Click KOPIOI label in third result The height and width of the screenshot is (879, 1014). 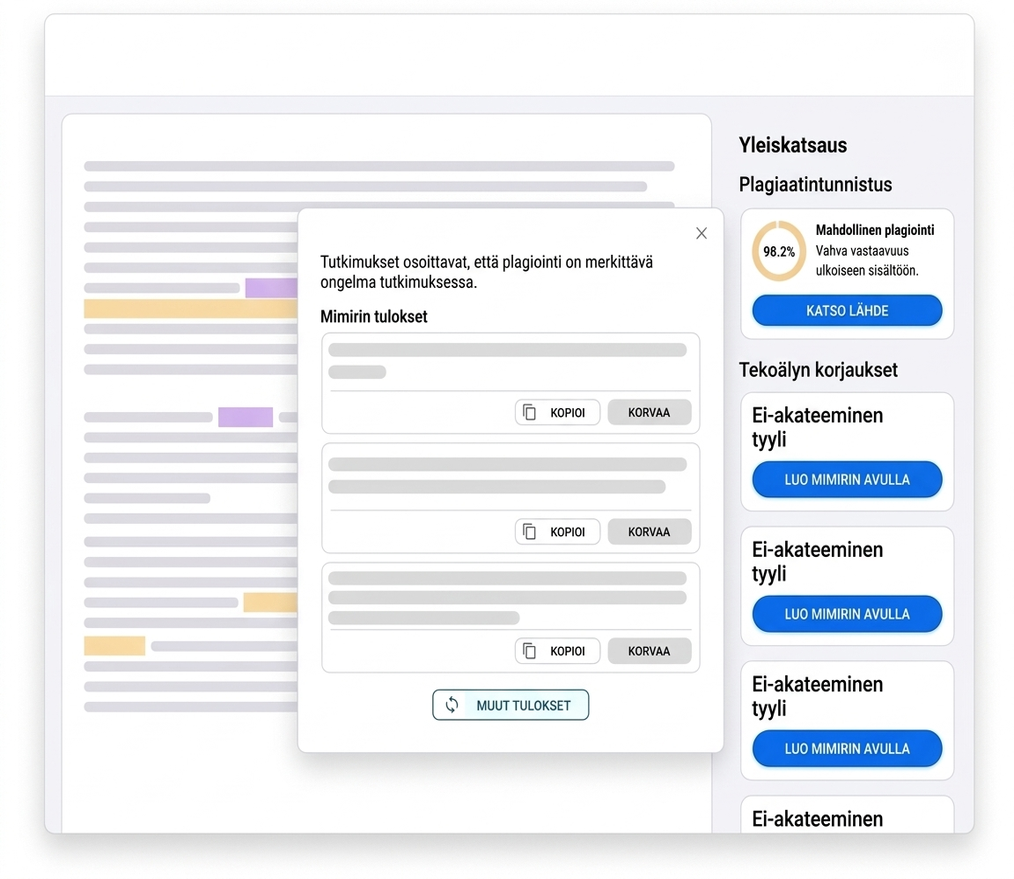(567, 651)
